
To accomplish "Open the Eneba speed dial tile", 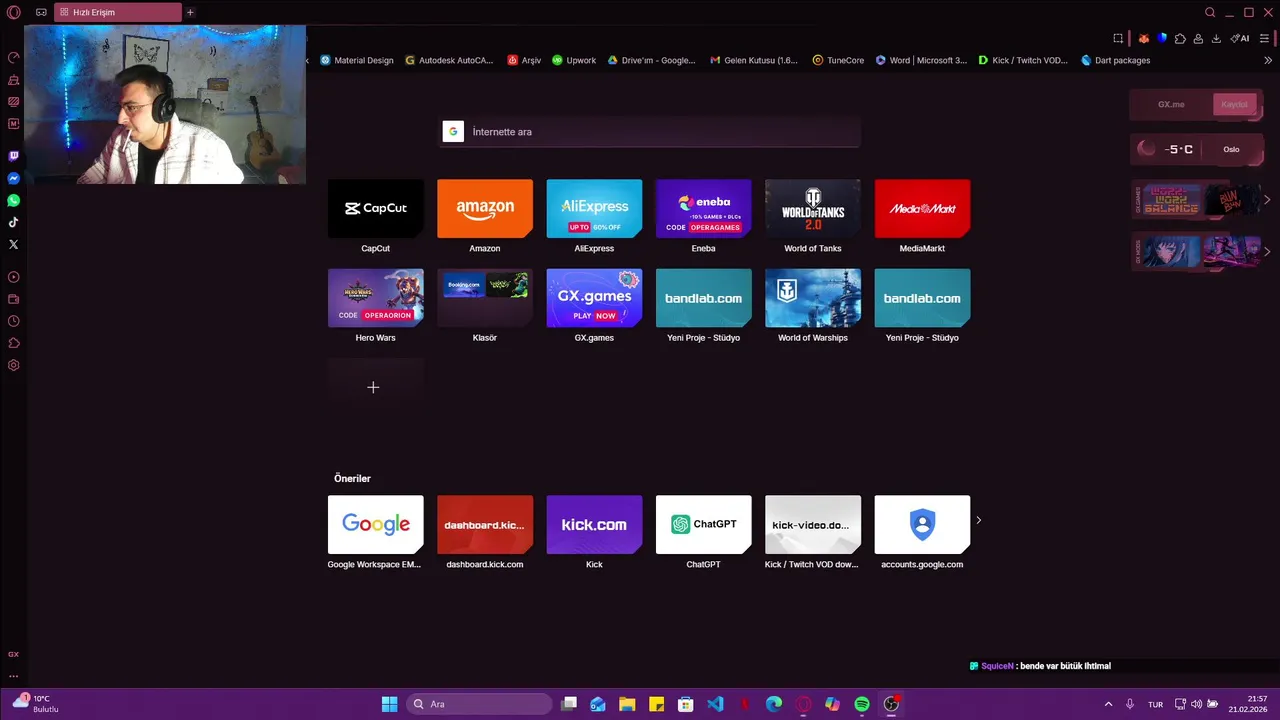I will (x=703, y=208).
